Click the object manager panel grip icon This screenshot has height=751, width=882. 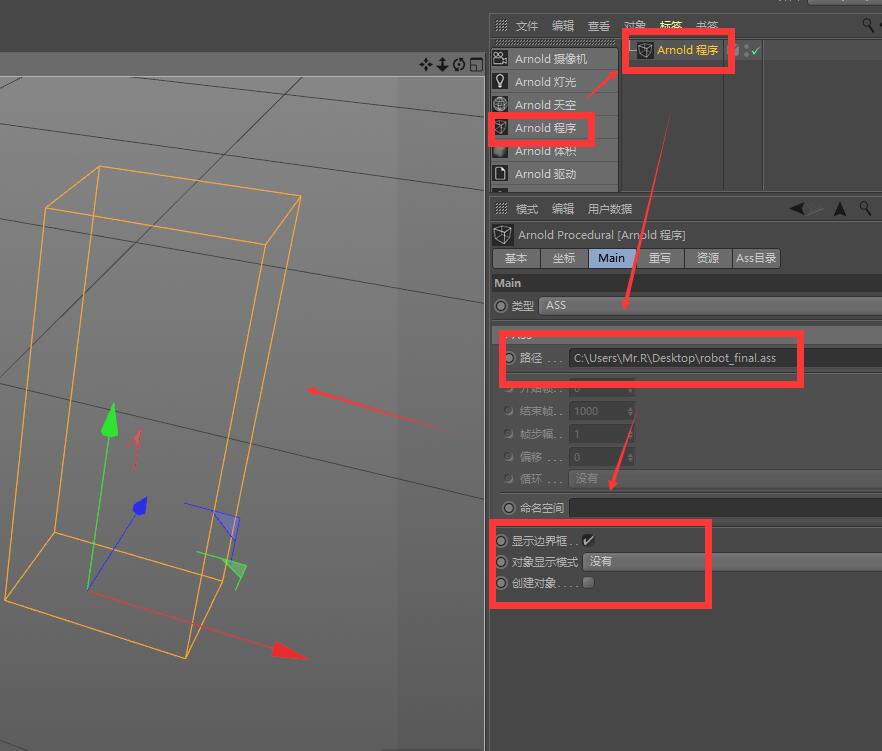(501, 25)
